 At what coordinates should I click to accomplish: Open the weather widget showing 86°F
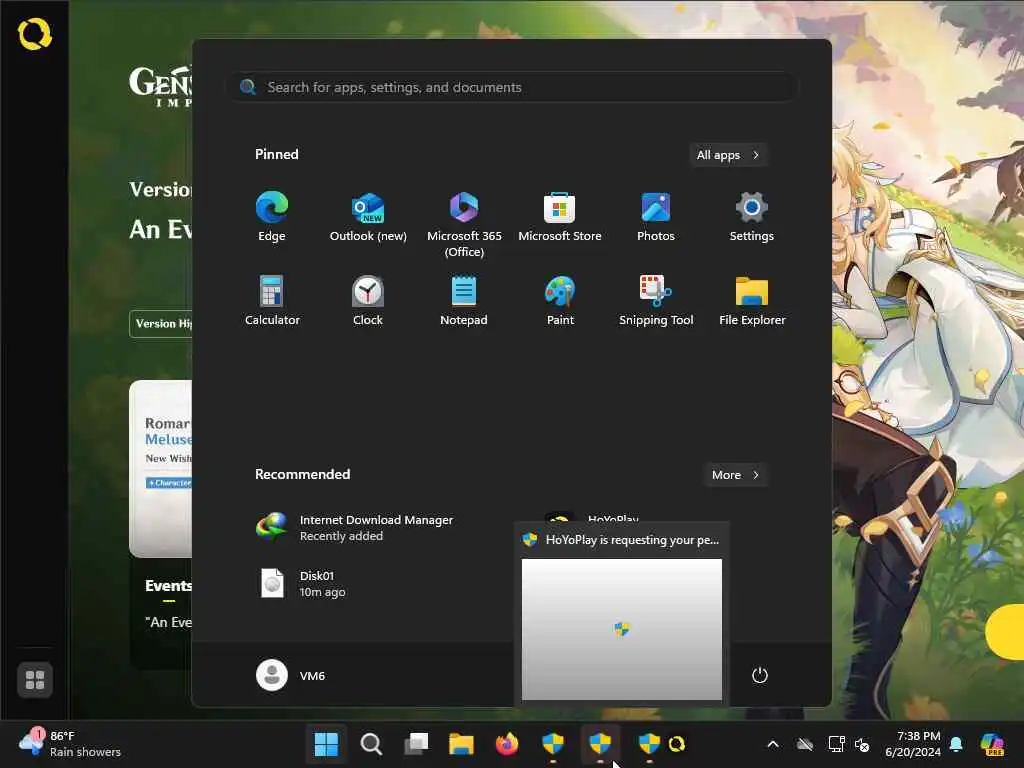[x=70, y=744]
